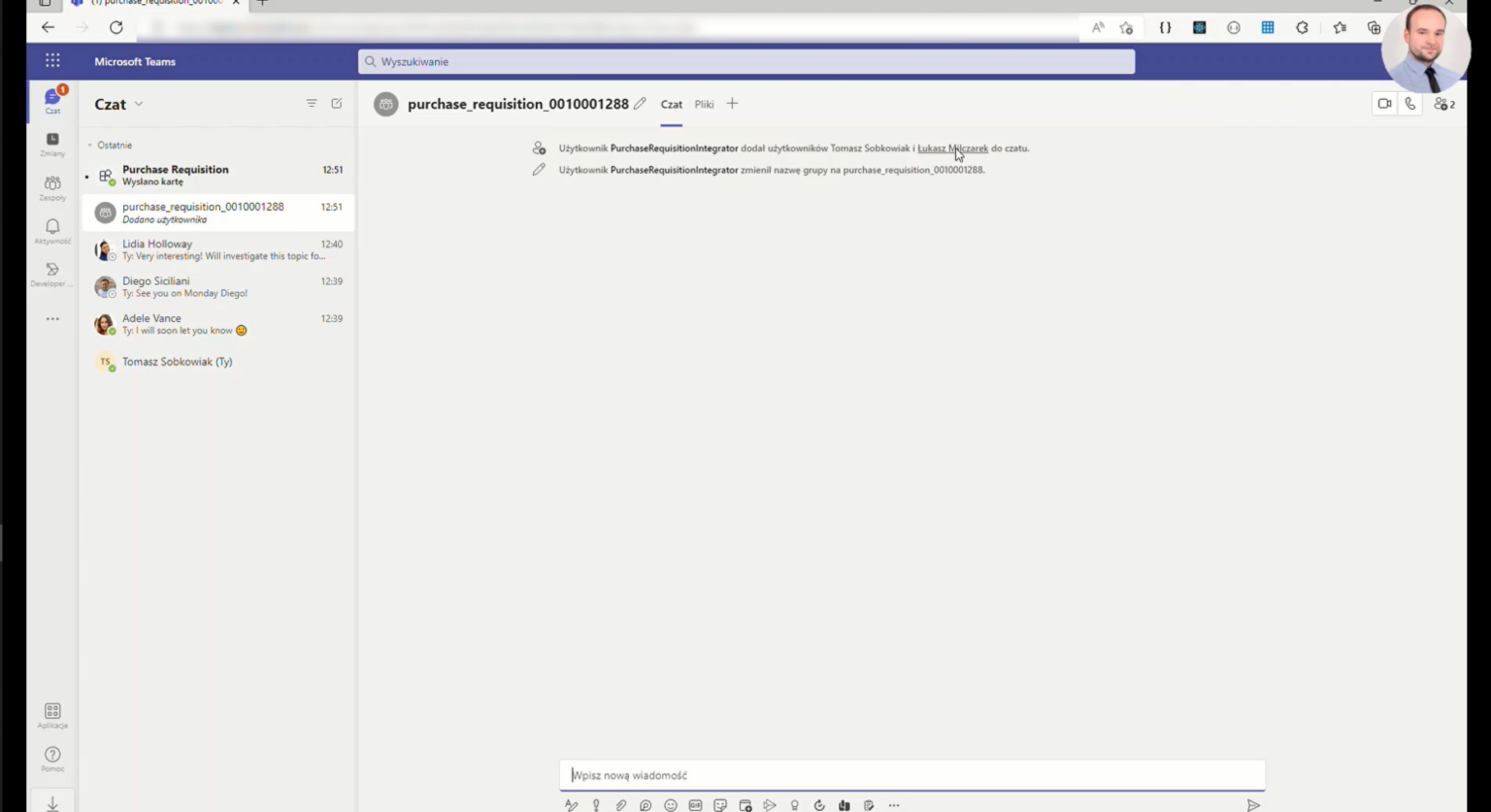
Task: Open the emoji picker
Action: 669,804
